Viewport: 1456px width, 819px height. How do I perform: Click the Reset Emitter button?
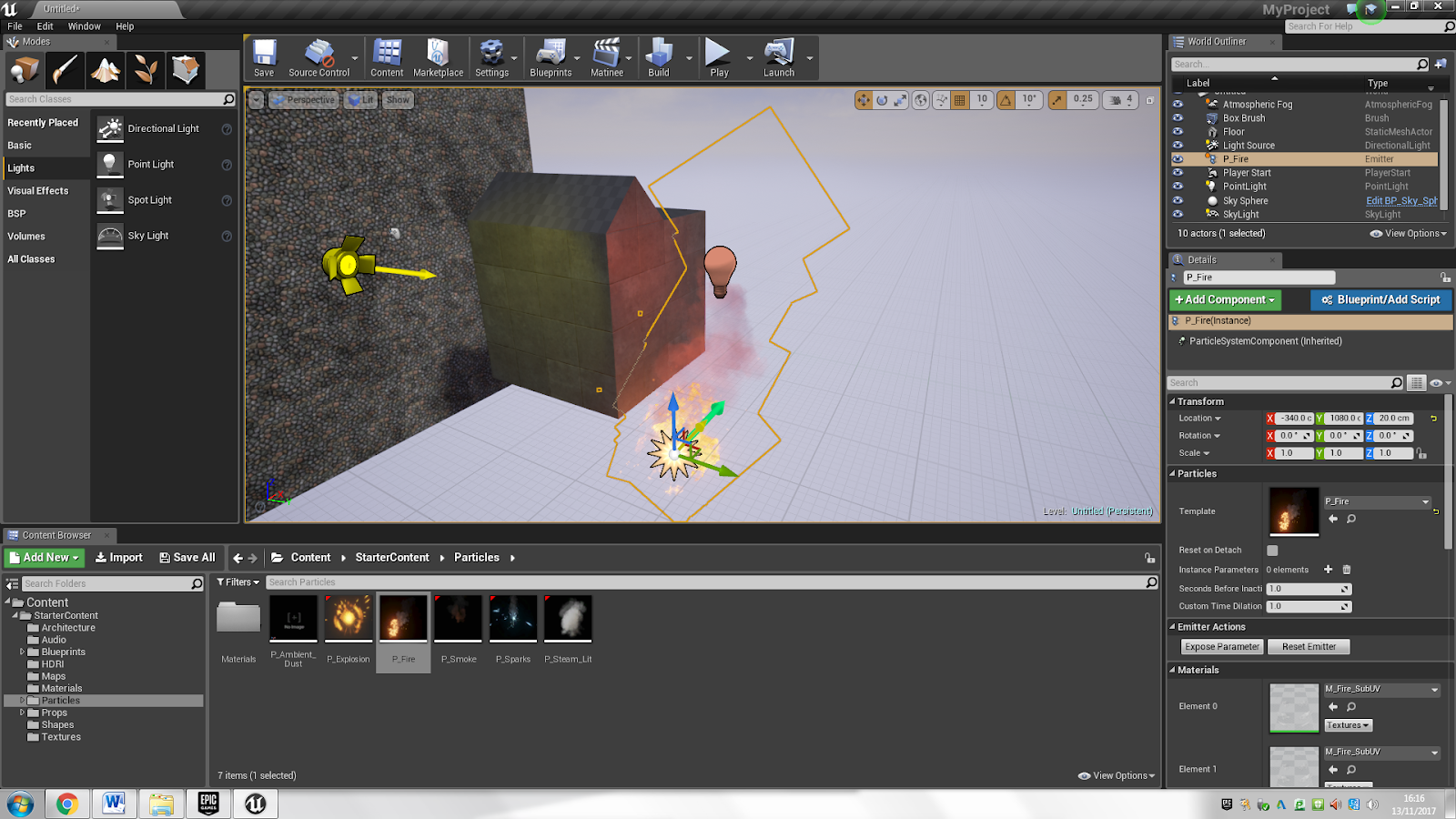[1309, 647]
